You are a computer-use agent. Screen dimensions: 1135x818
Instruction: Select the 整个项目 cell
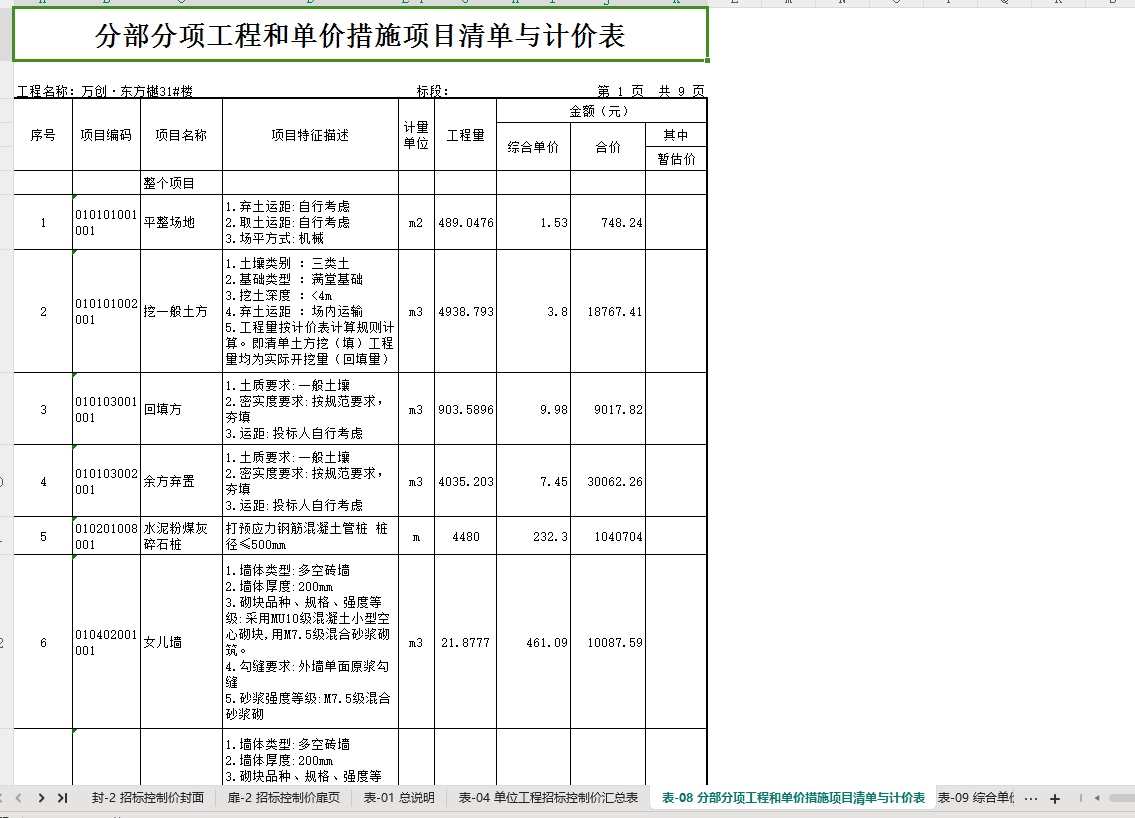click(x=182, y=183)
